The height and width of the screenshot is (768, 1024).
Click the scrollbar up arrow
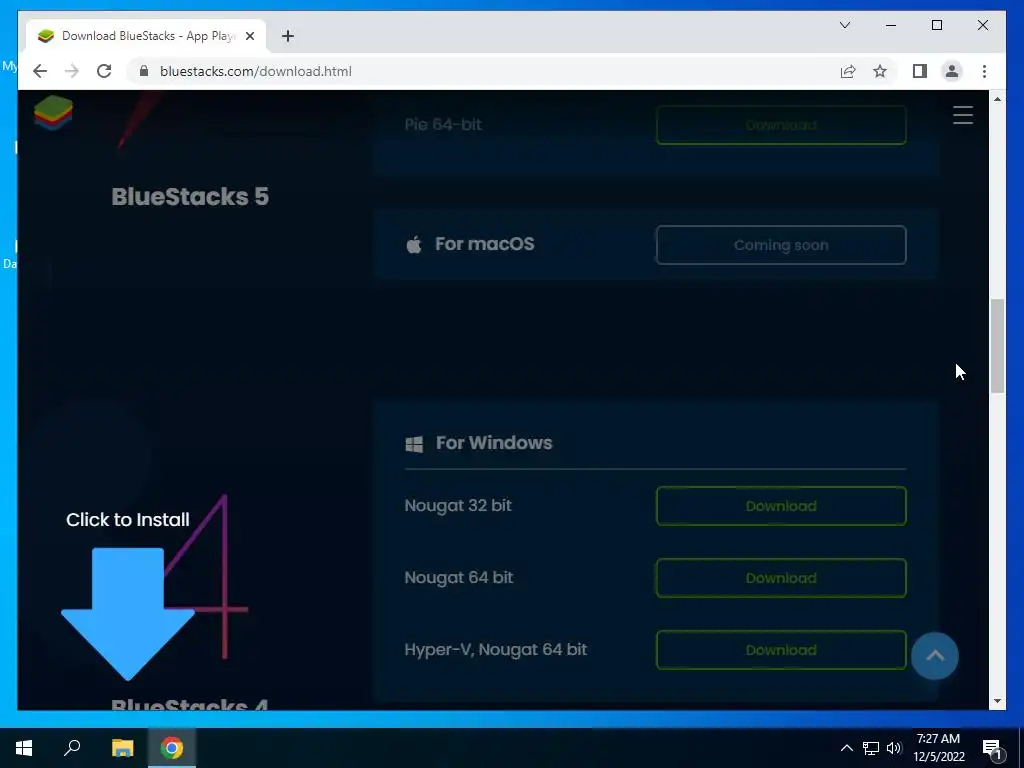pyautogui.click(x=997, y=99)
